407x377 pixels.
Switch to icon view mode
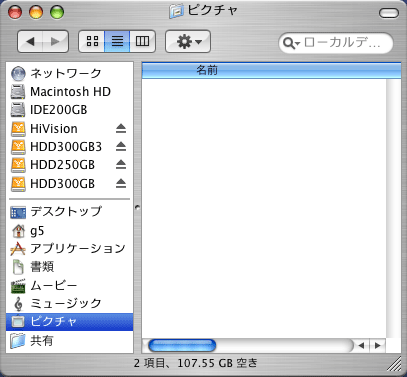[x=92, y=41]
